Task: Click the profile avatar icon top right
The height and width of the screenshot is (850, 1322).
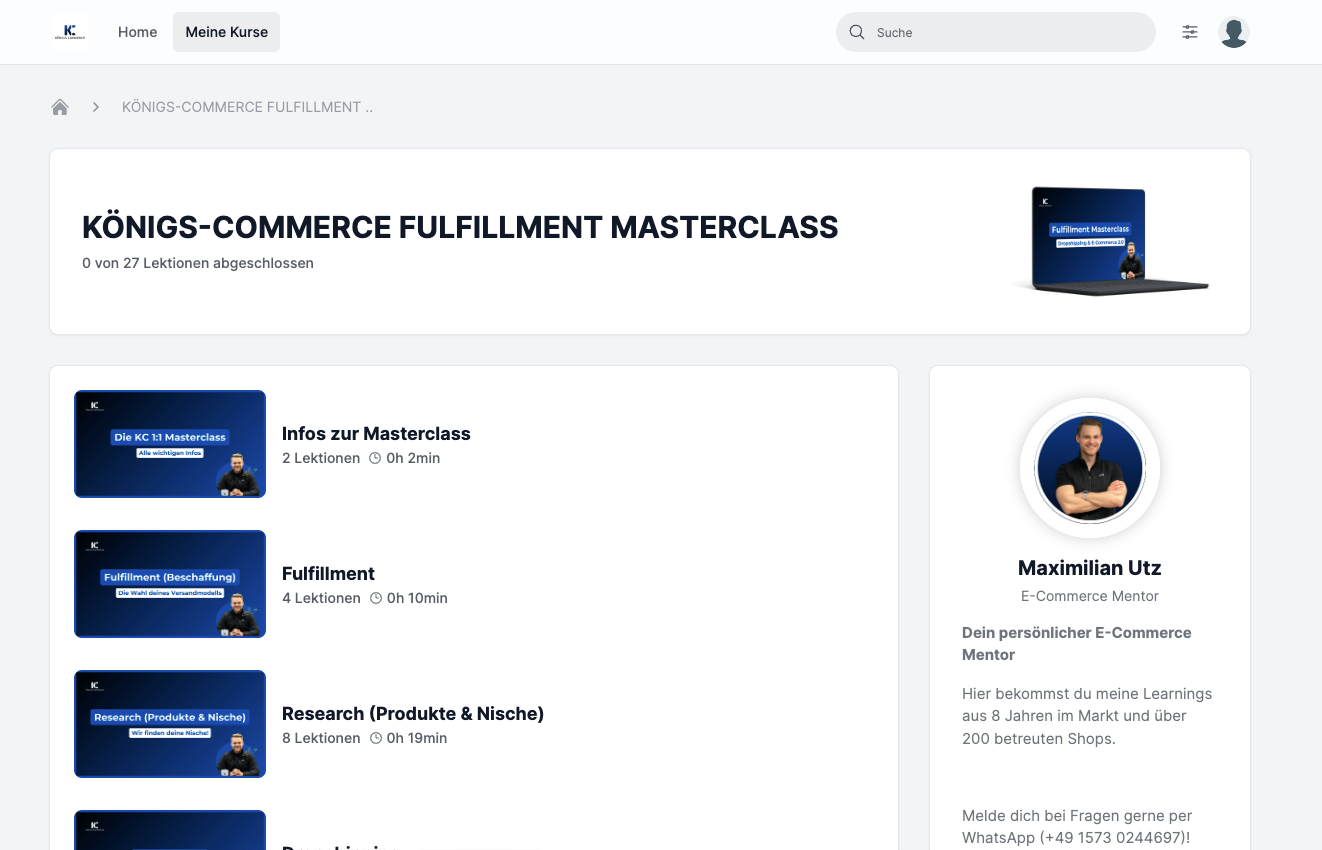Action: click(x=1234, y=31)
